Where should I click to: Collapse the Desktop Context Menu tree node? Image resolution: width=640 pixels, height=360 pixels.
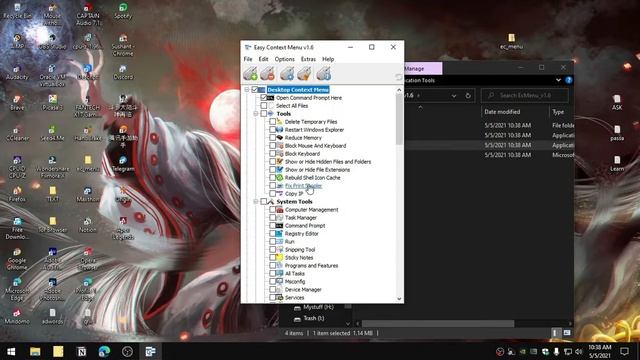(247, 89)
